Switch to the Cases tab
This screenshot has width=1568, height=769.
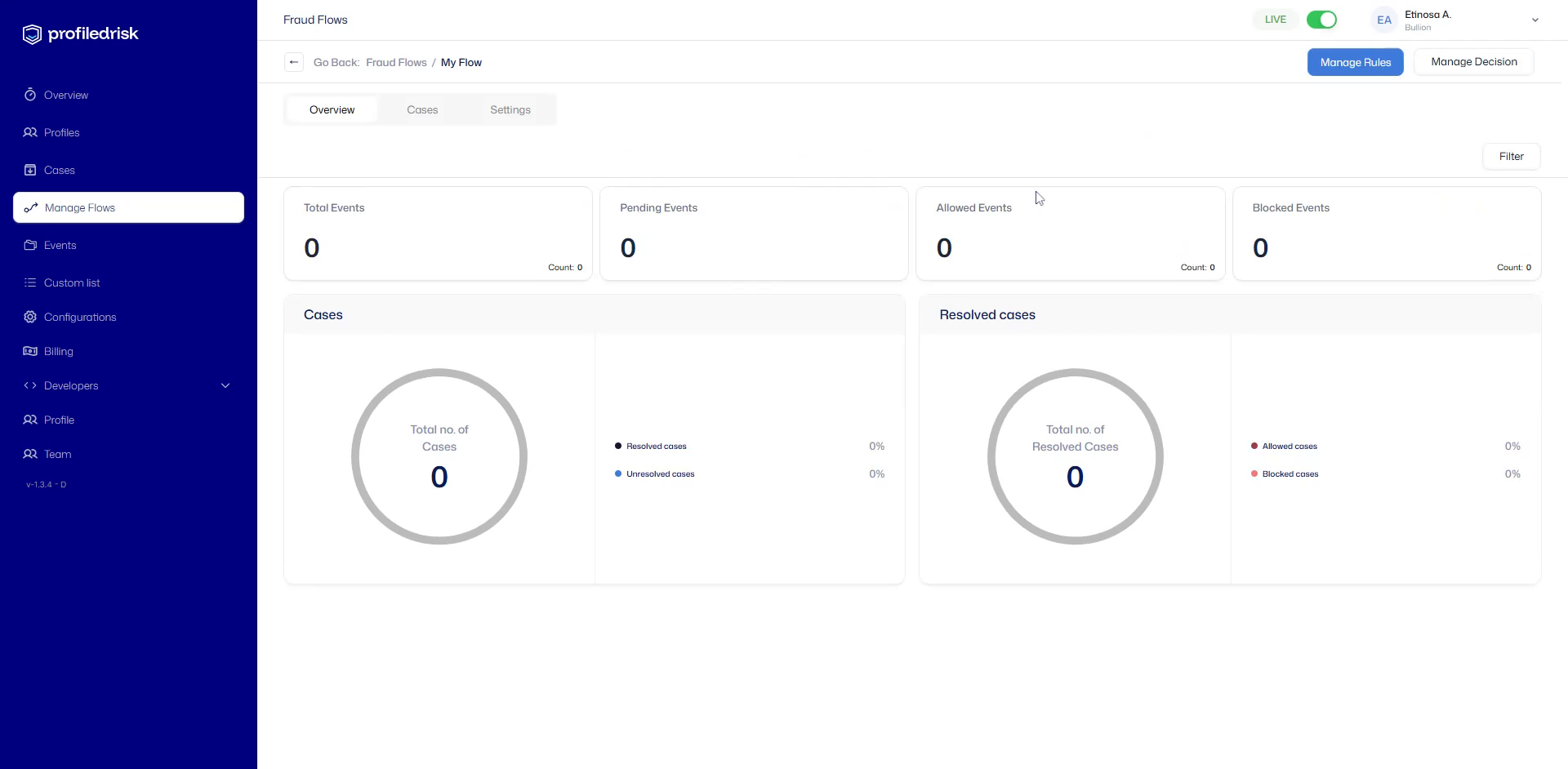click(422, 109)
